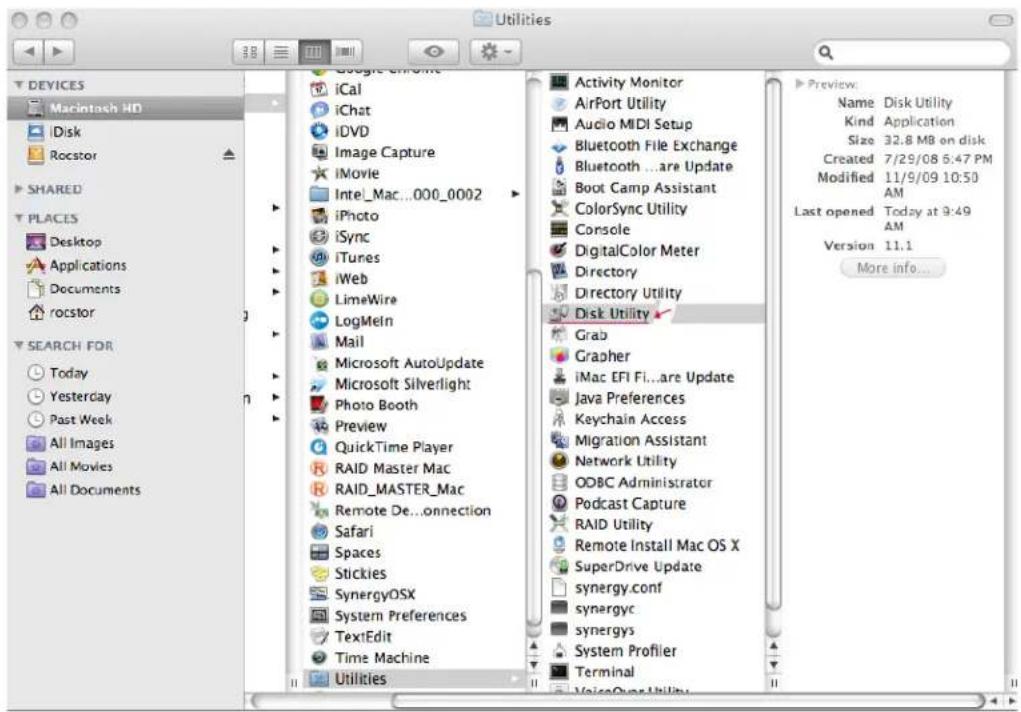
Task: Select Grapher application
Action: (590, 356)
